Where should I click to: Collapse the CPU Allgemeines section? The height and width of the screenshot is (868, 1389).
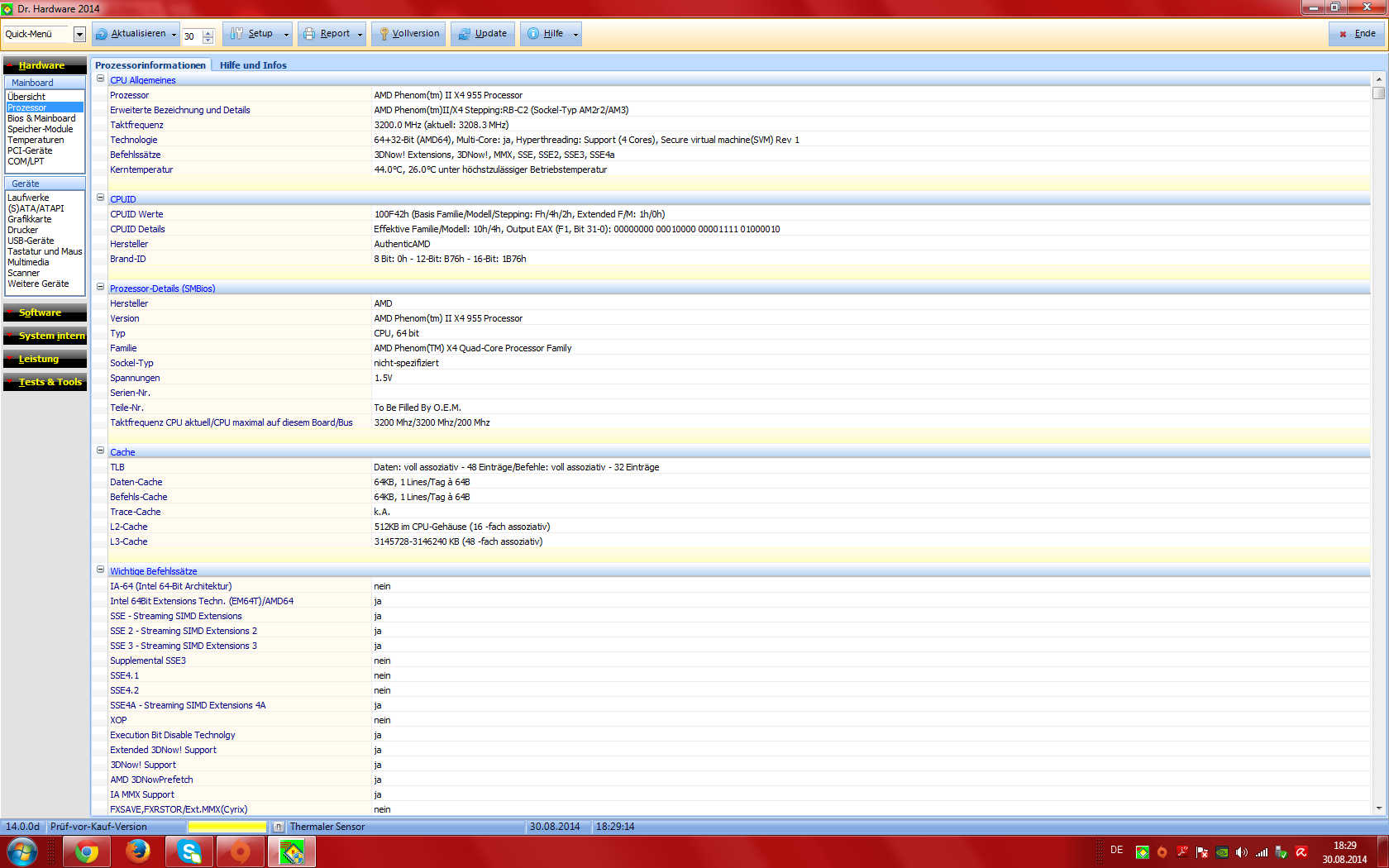coord(101,79)
